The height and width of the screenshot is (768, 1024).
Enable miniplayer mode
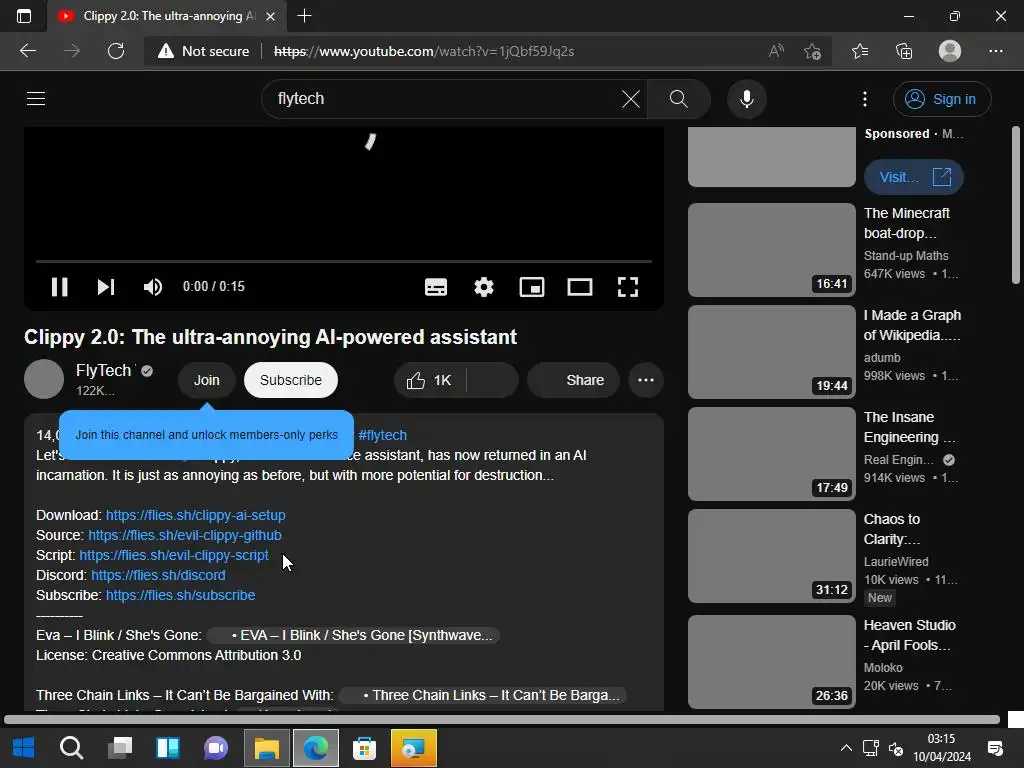point(532,287)
